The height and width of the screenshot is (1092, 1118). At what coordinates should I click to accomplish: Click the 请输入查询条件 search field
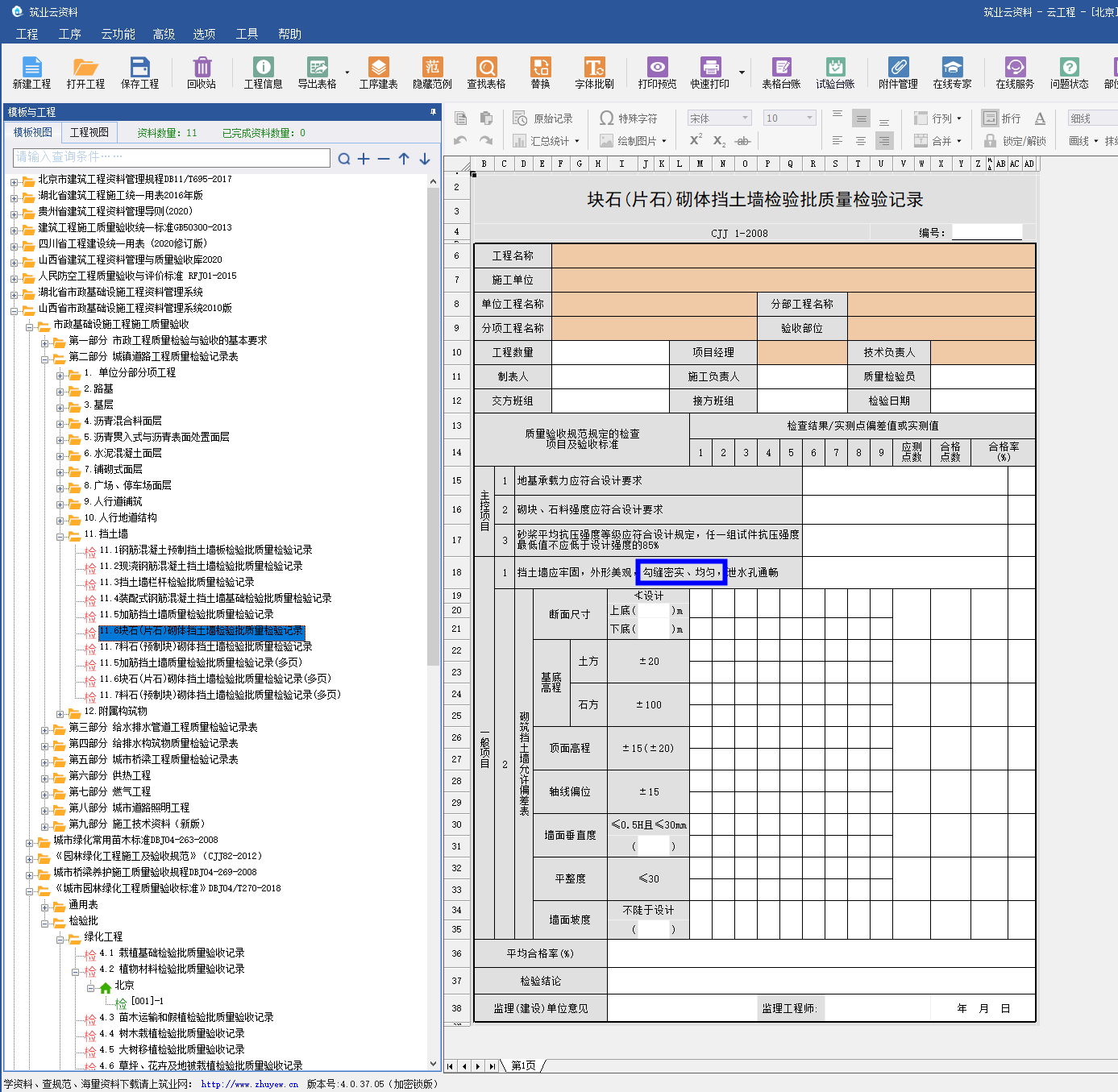click(x=172, y=157)
